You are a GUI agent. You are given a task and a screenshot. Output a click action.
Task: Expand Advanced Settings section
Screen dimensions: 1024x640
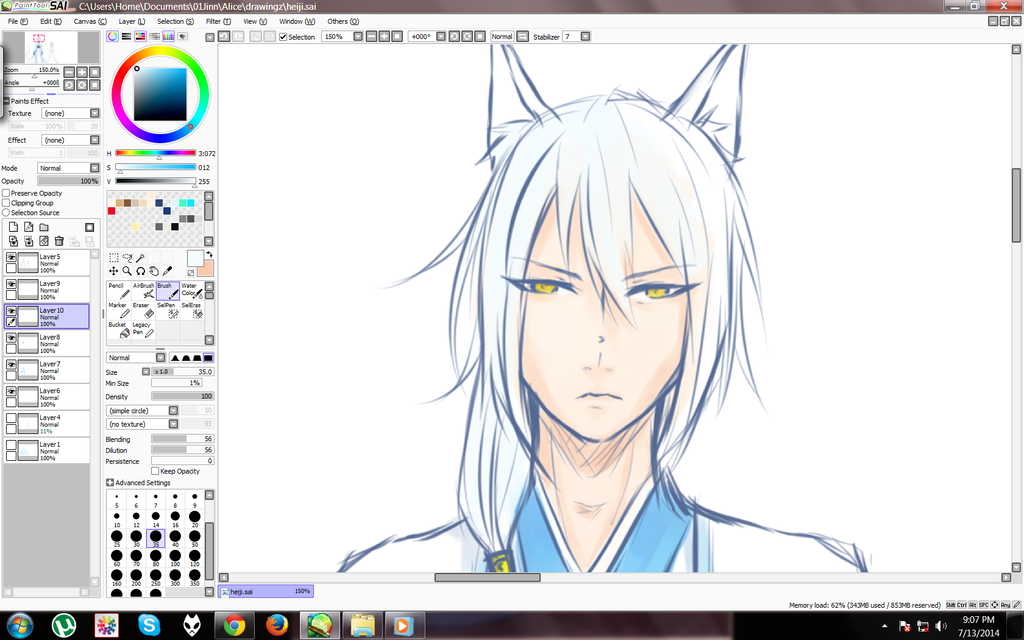(x=110, y=483)
